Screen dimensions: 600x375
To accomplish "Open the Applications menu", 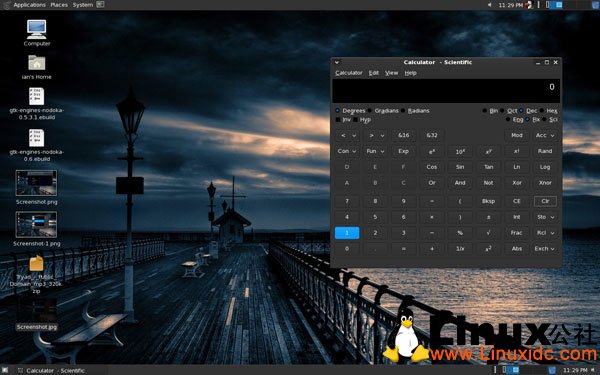I will [29, 5].
